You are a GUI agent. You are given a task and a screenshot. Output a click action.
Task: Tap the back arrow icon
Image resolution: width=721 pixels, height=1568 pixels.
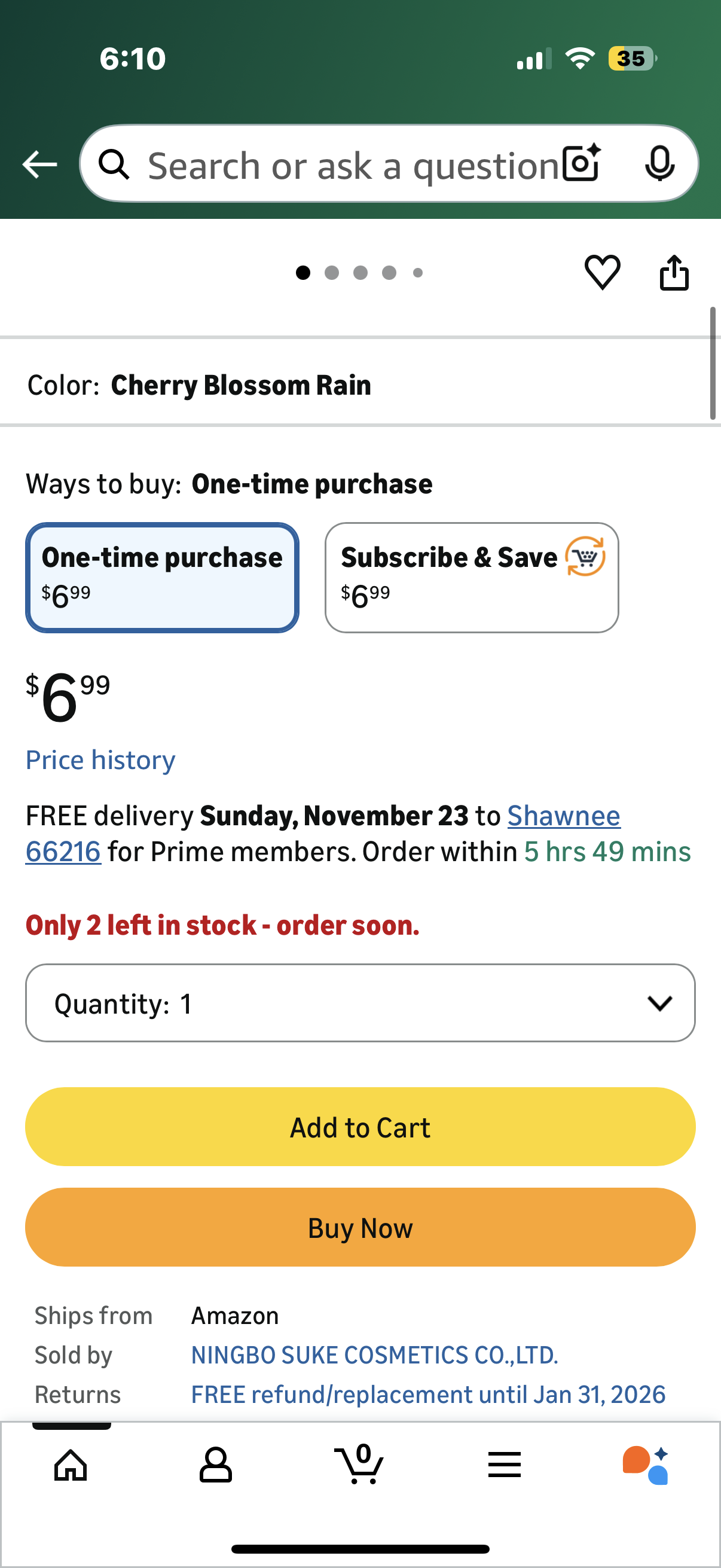pyautogui.click(x=39, y=164)
